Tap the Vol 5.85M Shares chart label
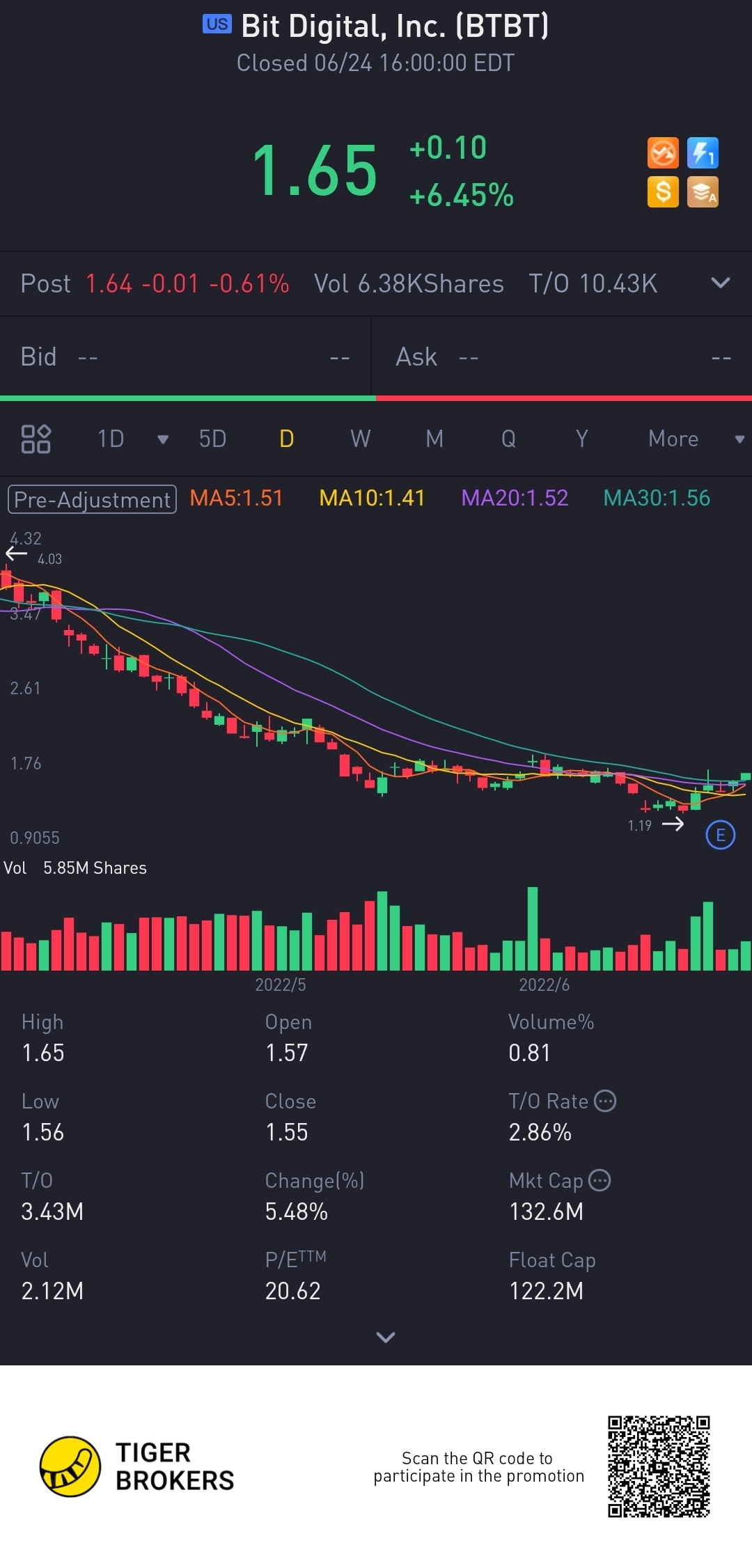 point(75,868)
